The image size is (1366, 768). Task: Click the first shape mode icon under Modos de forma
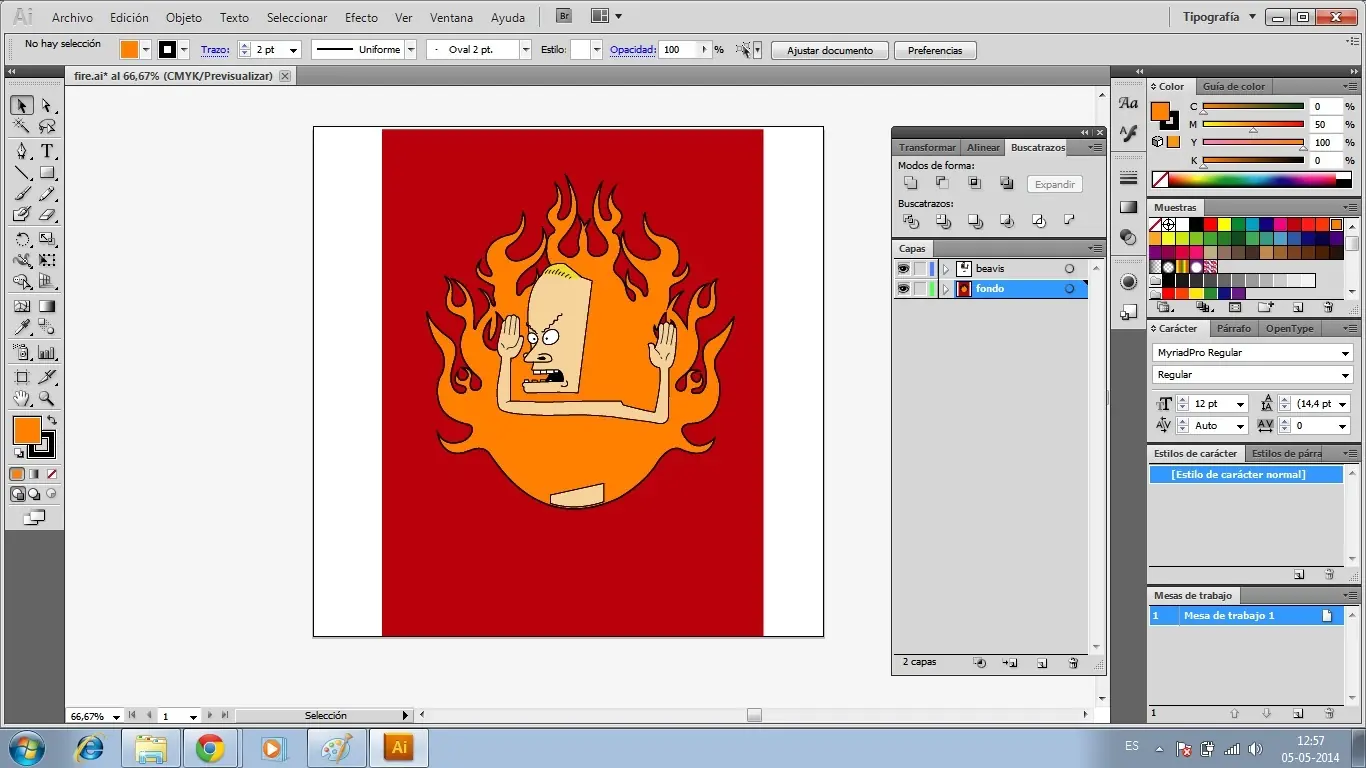click(910, 183)
